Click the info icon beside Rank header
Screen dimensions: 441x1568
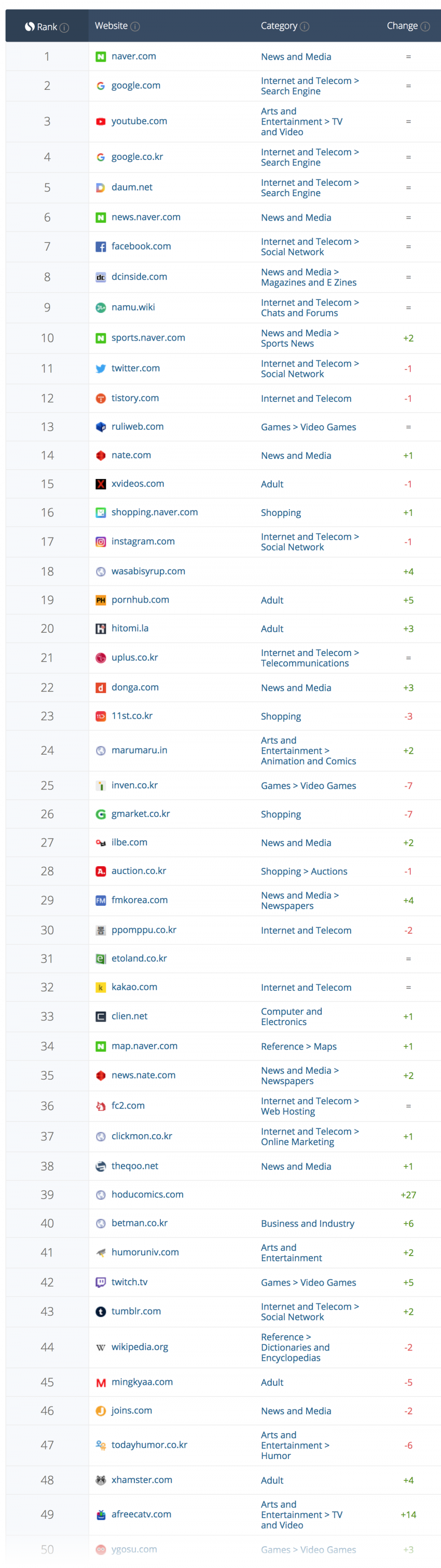click(x=64, y=28)
